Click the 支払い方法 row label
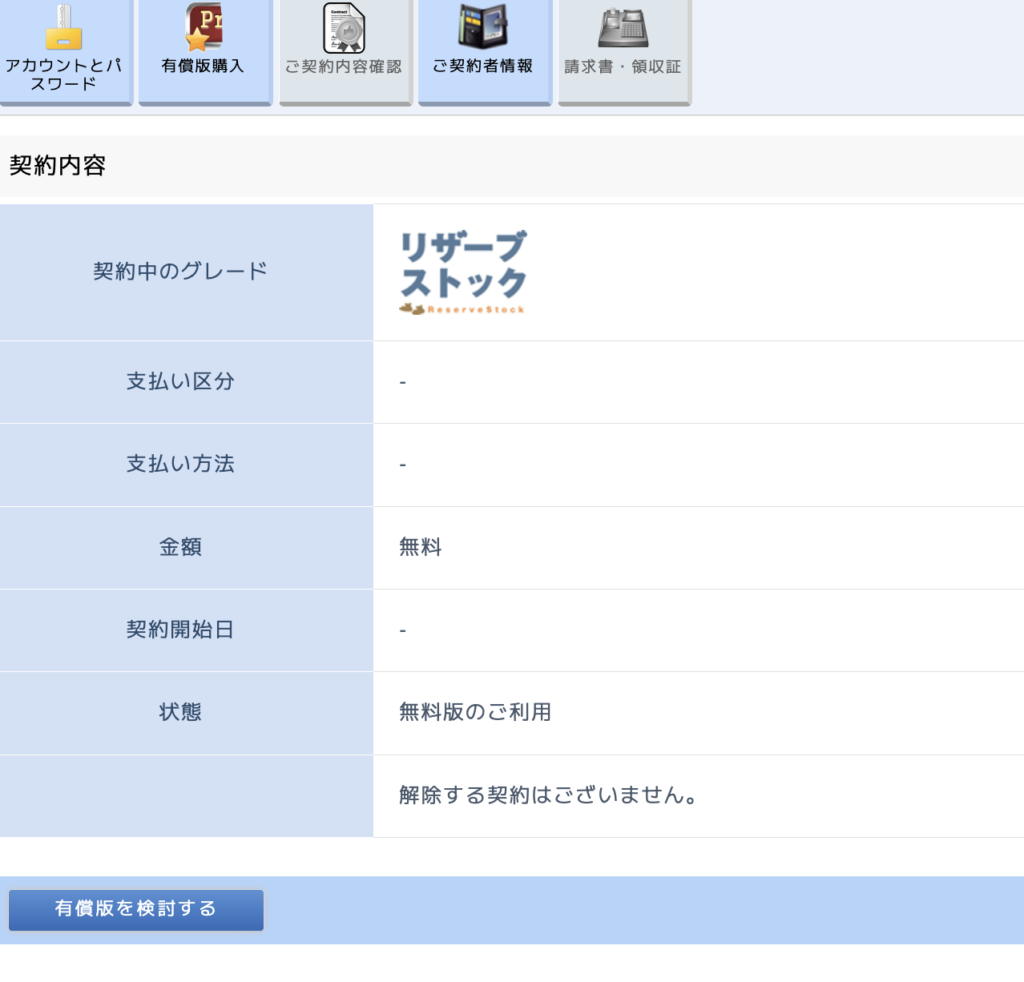Viewport: 1024px width, 982px height. 180,464
